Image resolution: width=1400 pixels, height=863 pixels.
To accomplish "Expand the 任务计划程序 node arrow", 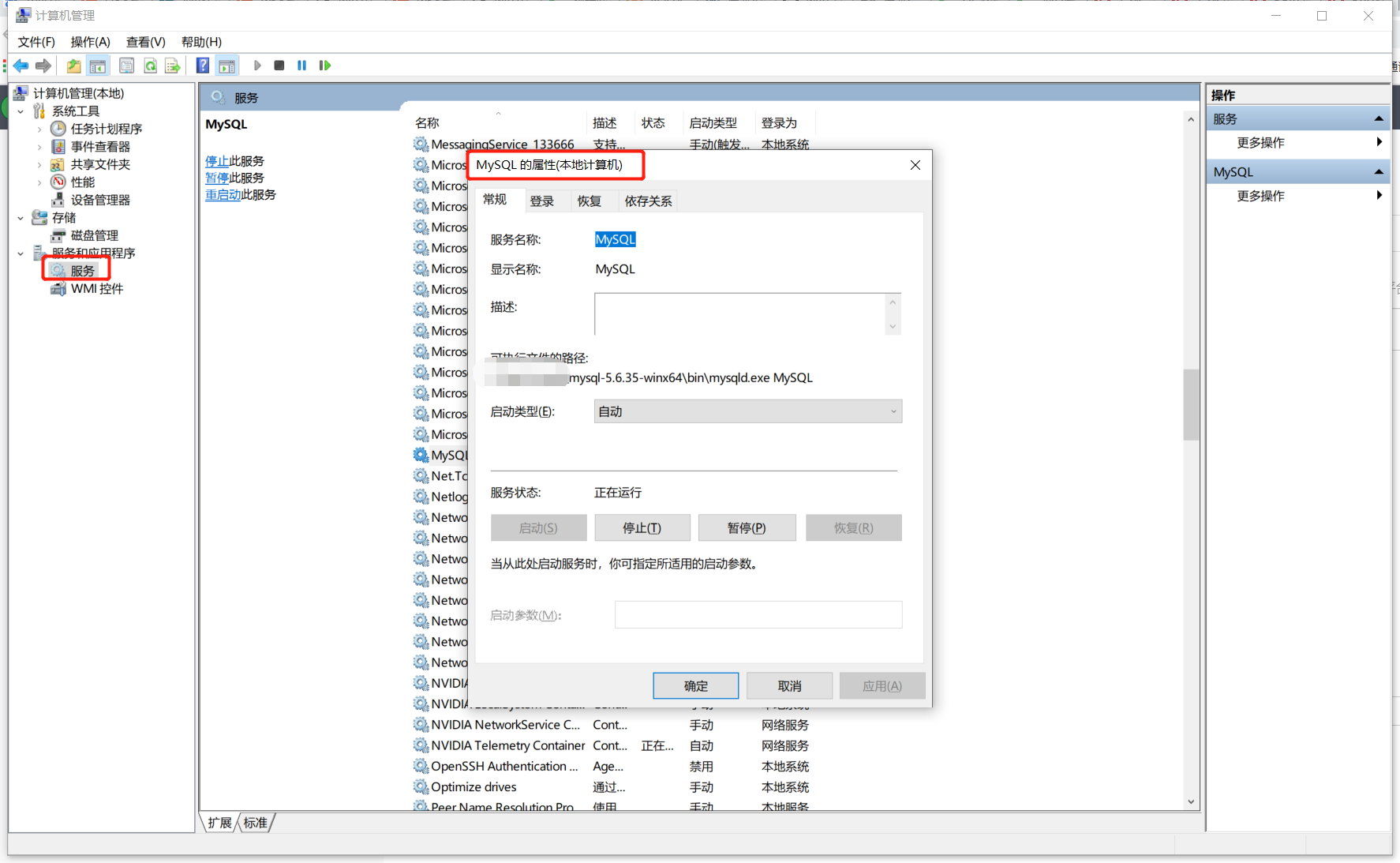I will (39, 129).
